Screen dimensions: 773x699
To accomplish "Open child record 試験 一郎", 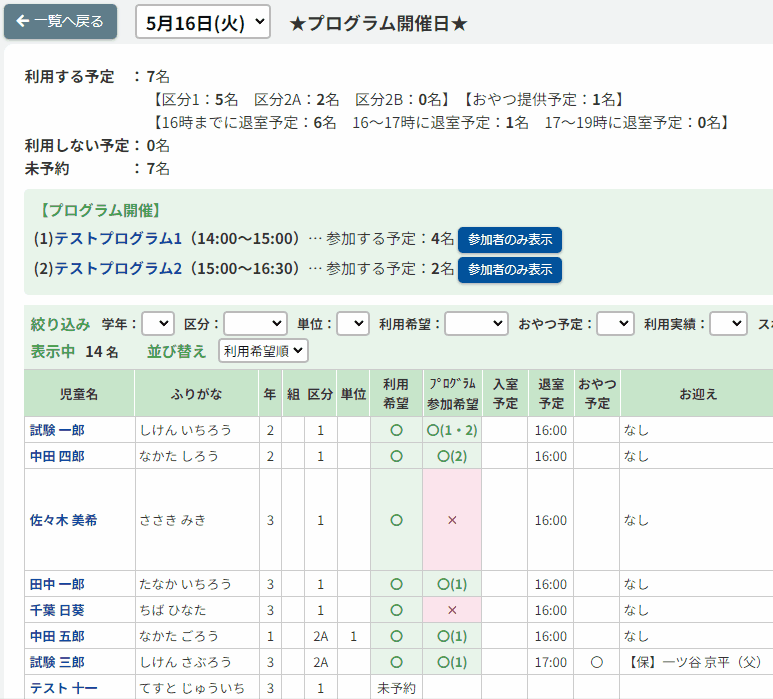I will 57,430.
